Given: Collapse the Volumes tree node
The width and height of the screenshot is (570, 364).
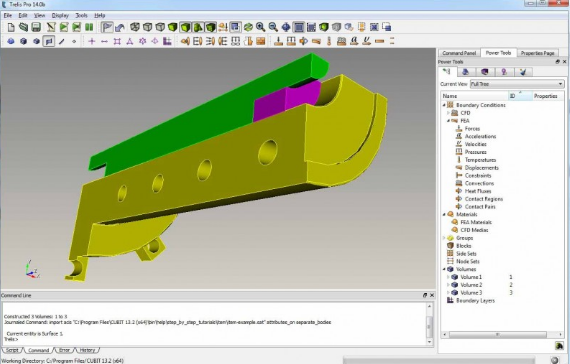Looking at the screenshot, I should 444,269.
